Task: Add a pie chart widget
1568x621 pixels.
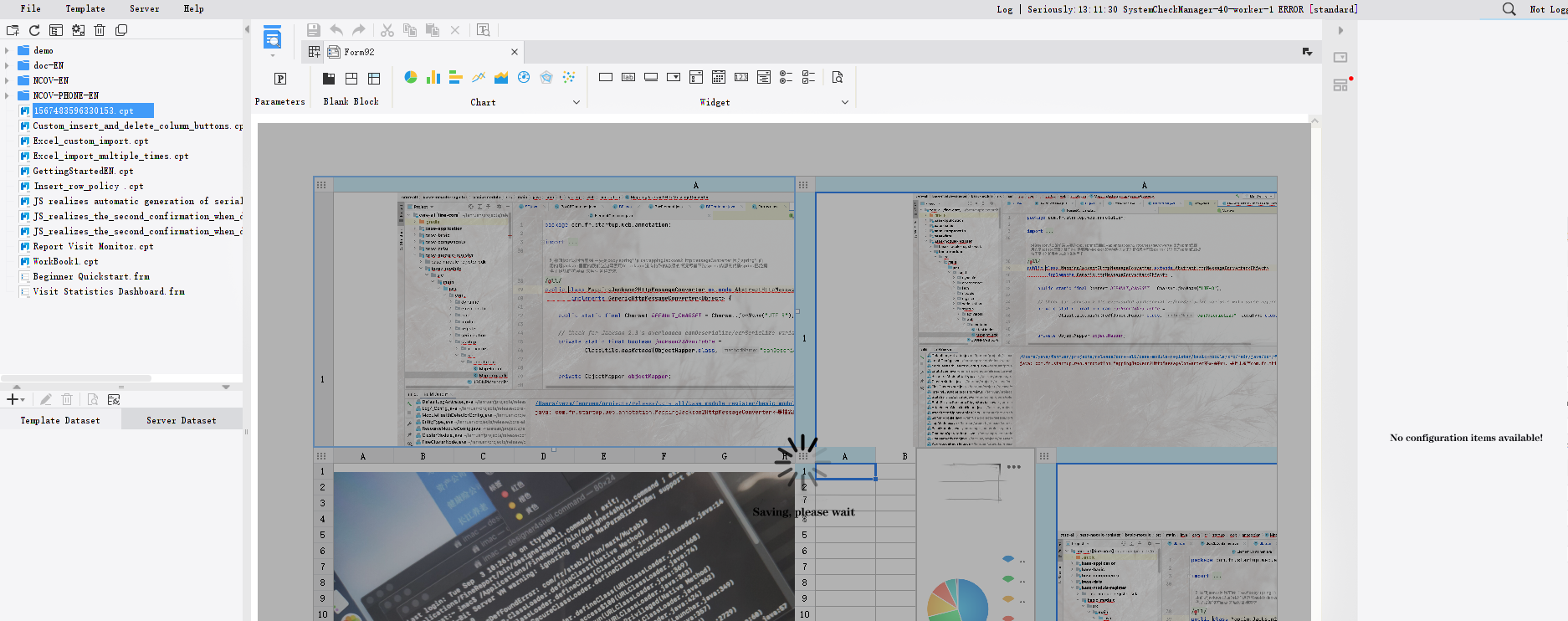Action: pos(411,77)
